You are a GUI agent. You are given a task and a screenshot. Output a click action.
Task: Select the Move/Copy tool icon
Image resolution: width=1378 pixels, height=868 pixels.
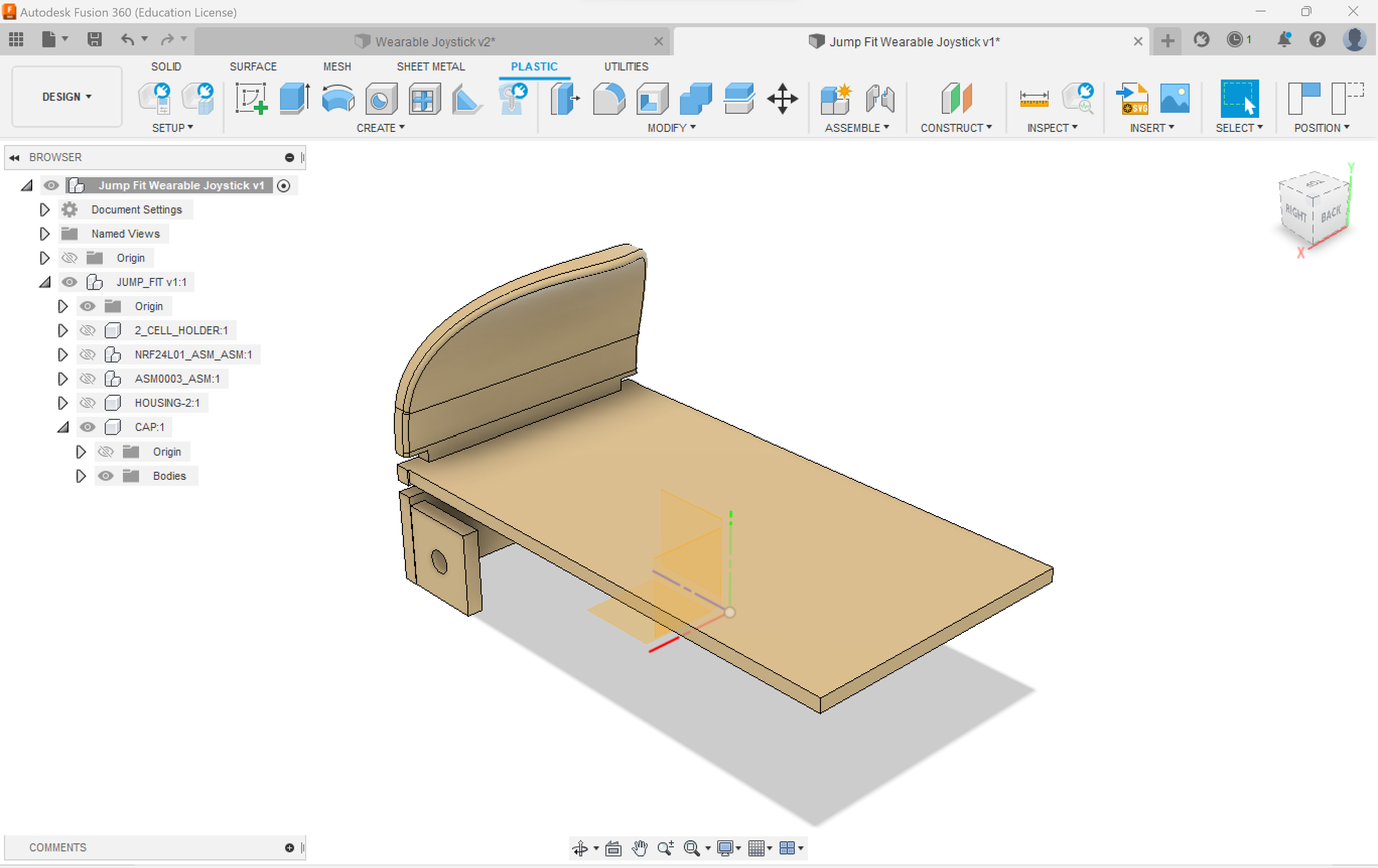tap(782, 98)
